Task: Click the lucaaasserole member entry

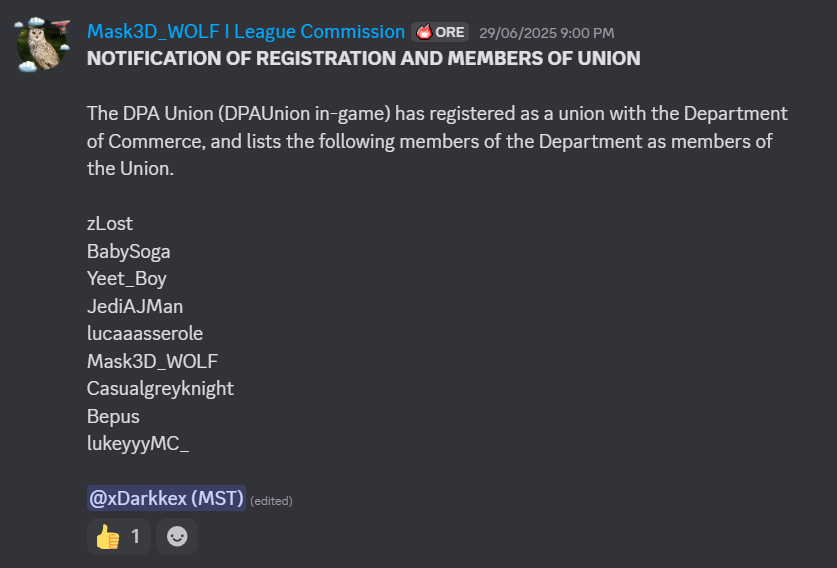Action: [145, 334]
